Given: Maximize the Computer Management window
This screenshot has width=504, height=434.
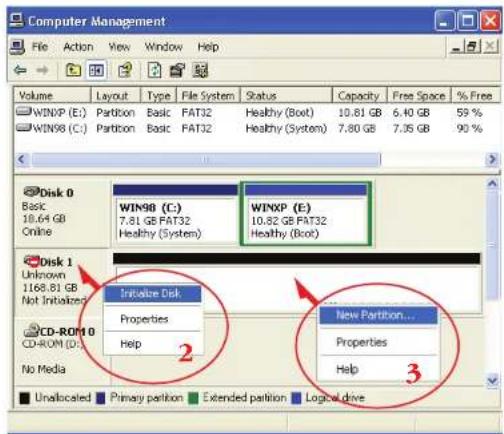Looking at the screenshot, I should point(467,21).
